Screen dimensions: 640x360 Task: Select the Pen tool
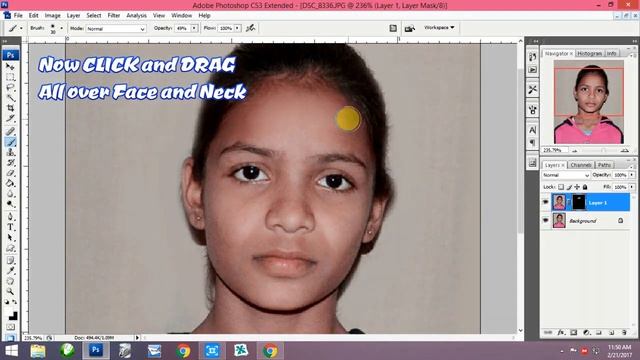point(11,217)
